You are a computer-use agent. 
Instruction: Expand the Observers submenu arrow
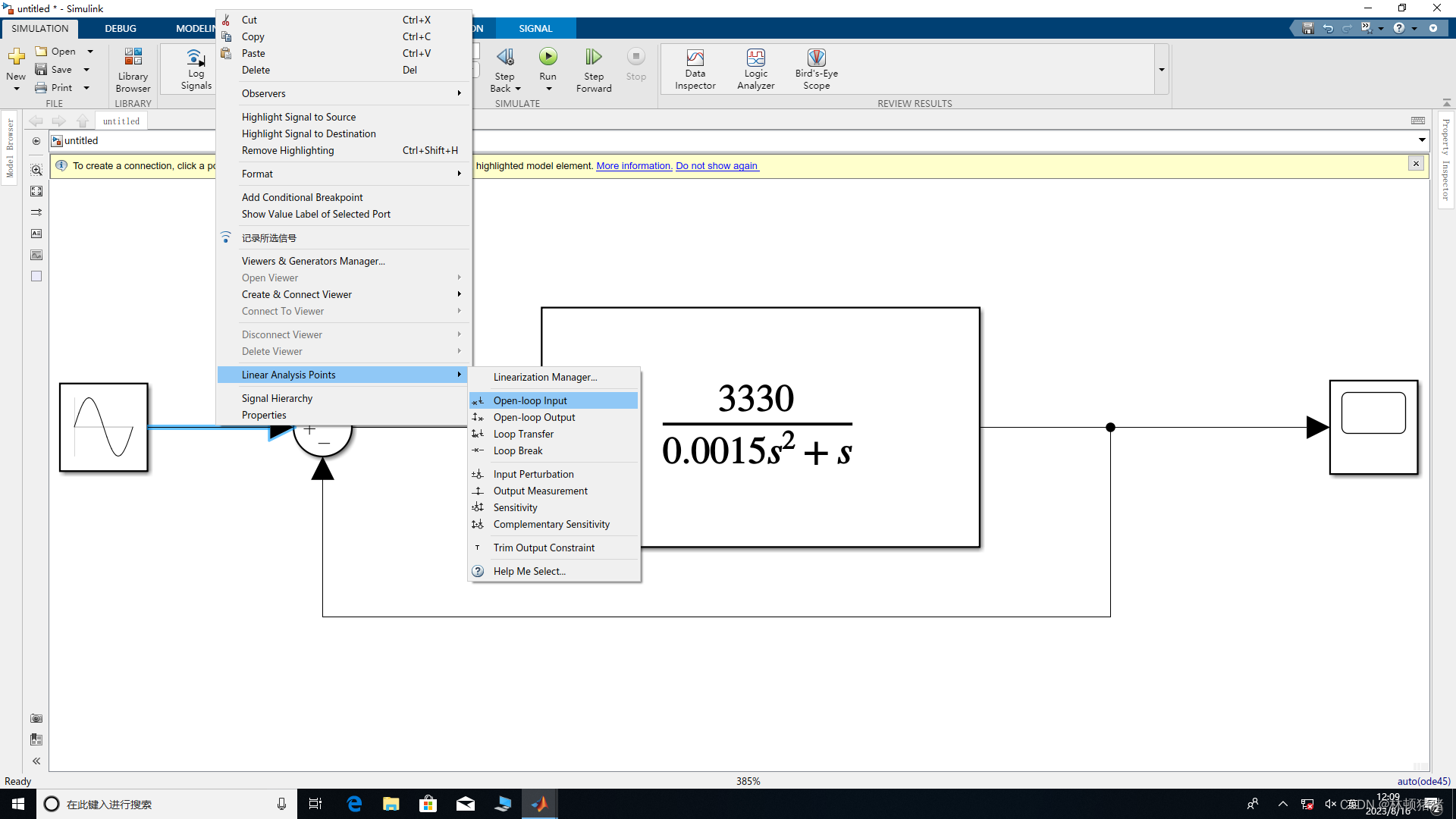point(459,93)
